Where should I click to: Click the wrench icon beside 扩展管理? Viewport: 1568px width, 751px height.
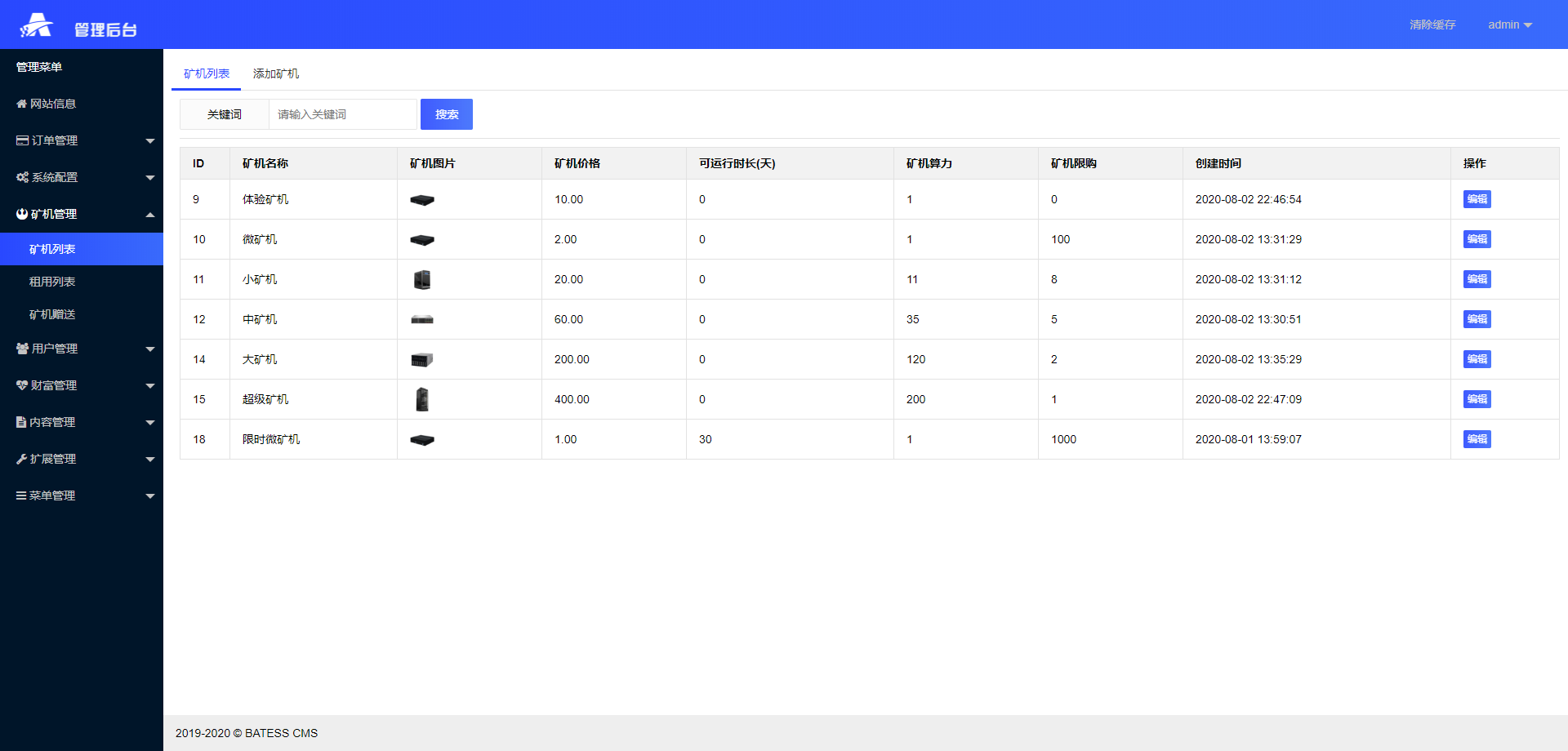click(21, 459)
